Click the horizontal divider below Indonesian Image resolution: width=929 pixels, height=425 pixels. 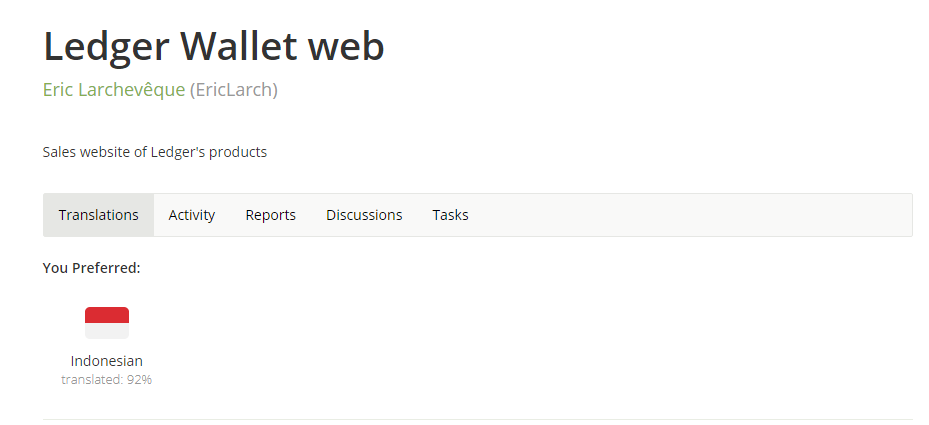click(x=478, y=419)
